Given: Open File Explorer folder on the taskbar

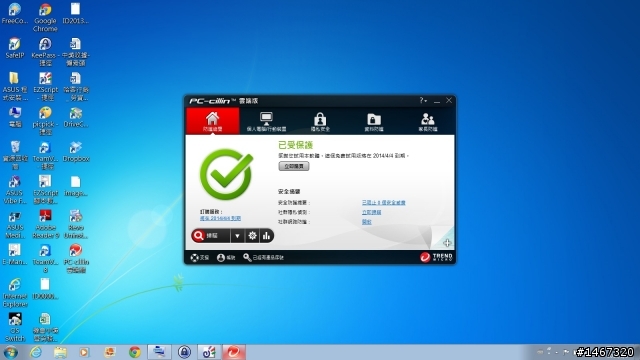Looking at the screenshot, I should tap(60, 352).
